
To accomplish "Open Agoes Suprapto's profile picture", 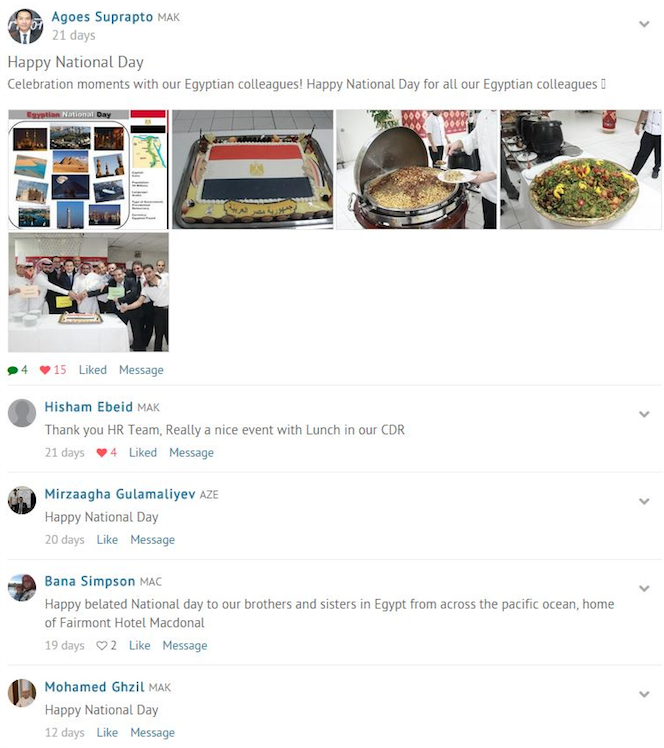I will 25,26.
